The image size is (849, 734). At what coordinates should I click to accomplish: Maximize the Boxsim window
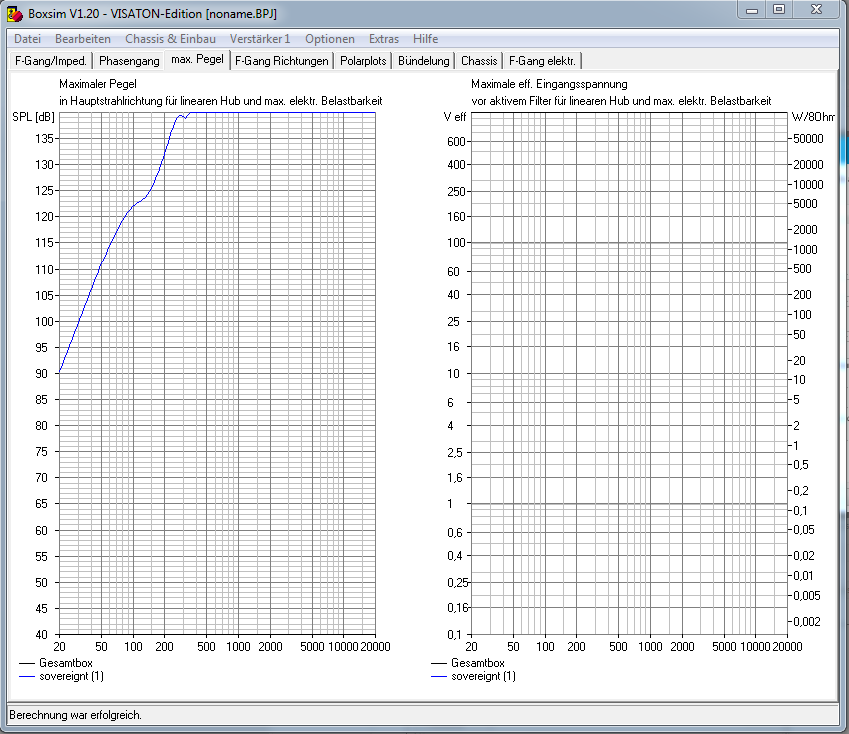(x=779, y=10)
